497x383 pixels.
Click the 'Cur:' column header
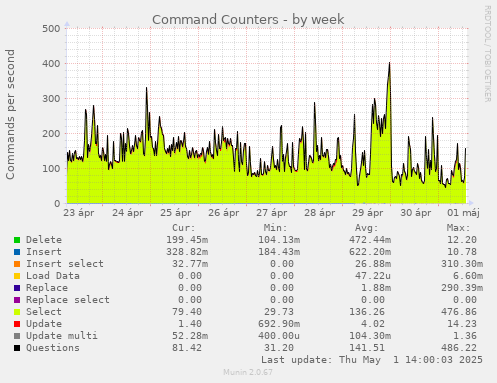pos(184,228)
